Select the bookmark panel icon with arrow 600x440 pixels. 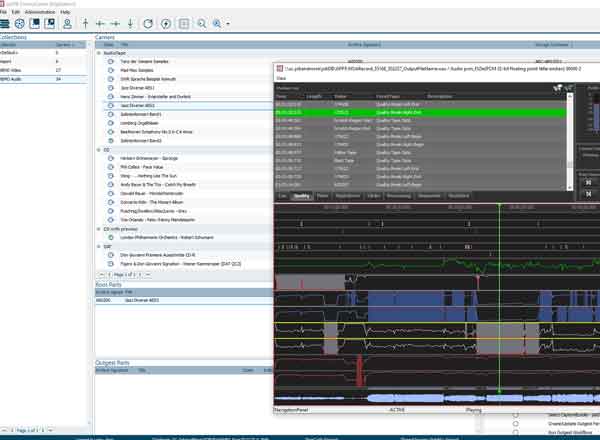coord(50,24)
